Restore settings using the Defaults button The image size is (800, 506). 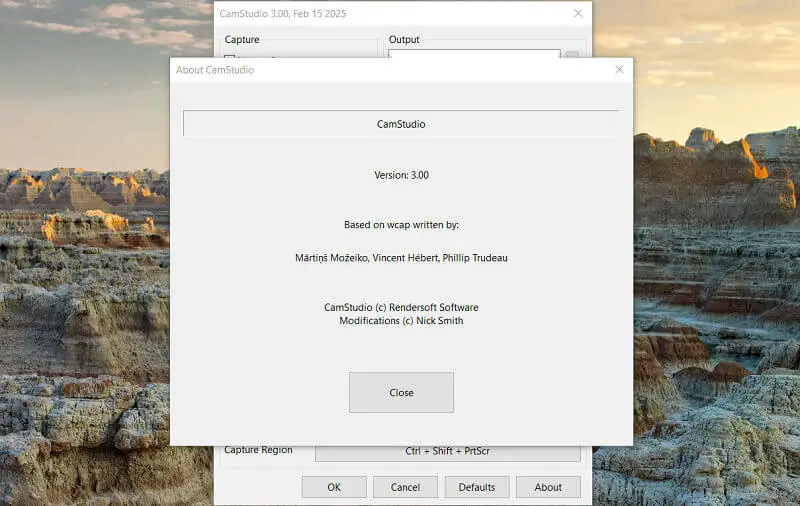[x=477, y=487]
